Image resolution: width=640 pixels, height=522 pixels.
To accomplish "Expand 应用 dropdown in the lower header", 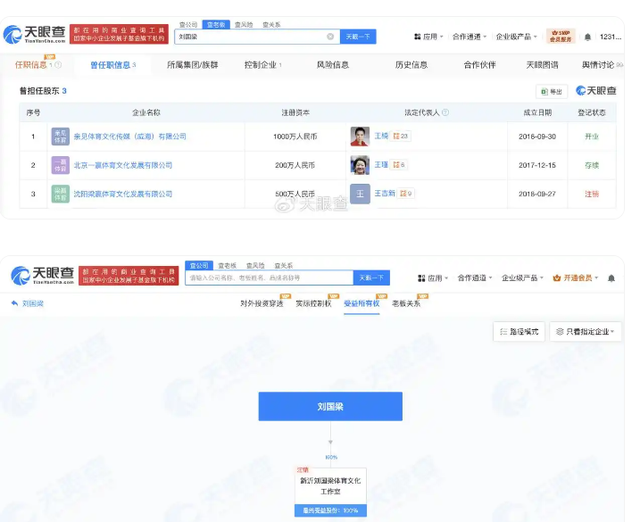I will [x=433, y=278].
